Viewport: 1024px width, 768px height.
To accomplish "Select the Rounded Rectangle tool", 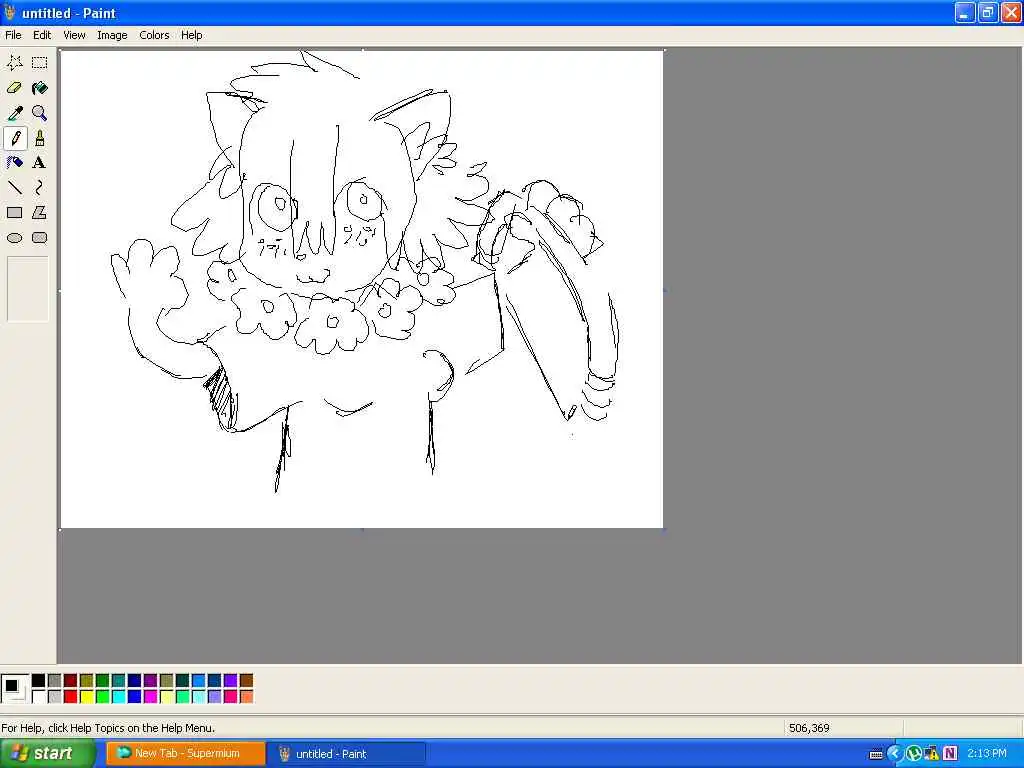I will [x=39, y=238].
